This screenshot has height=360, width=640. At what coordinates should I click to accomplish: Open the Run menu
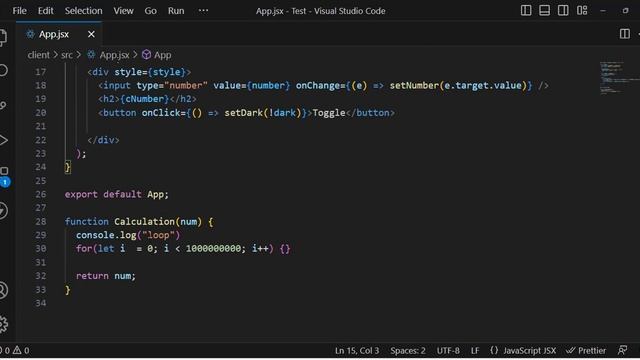(x=176, y=11)
